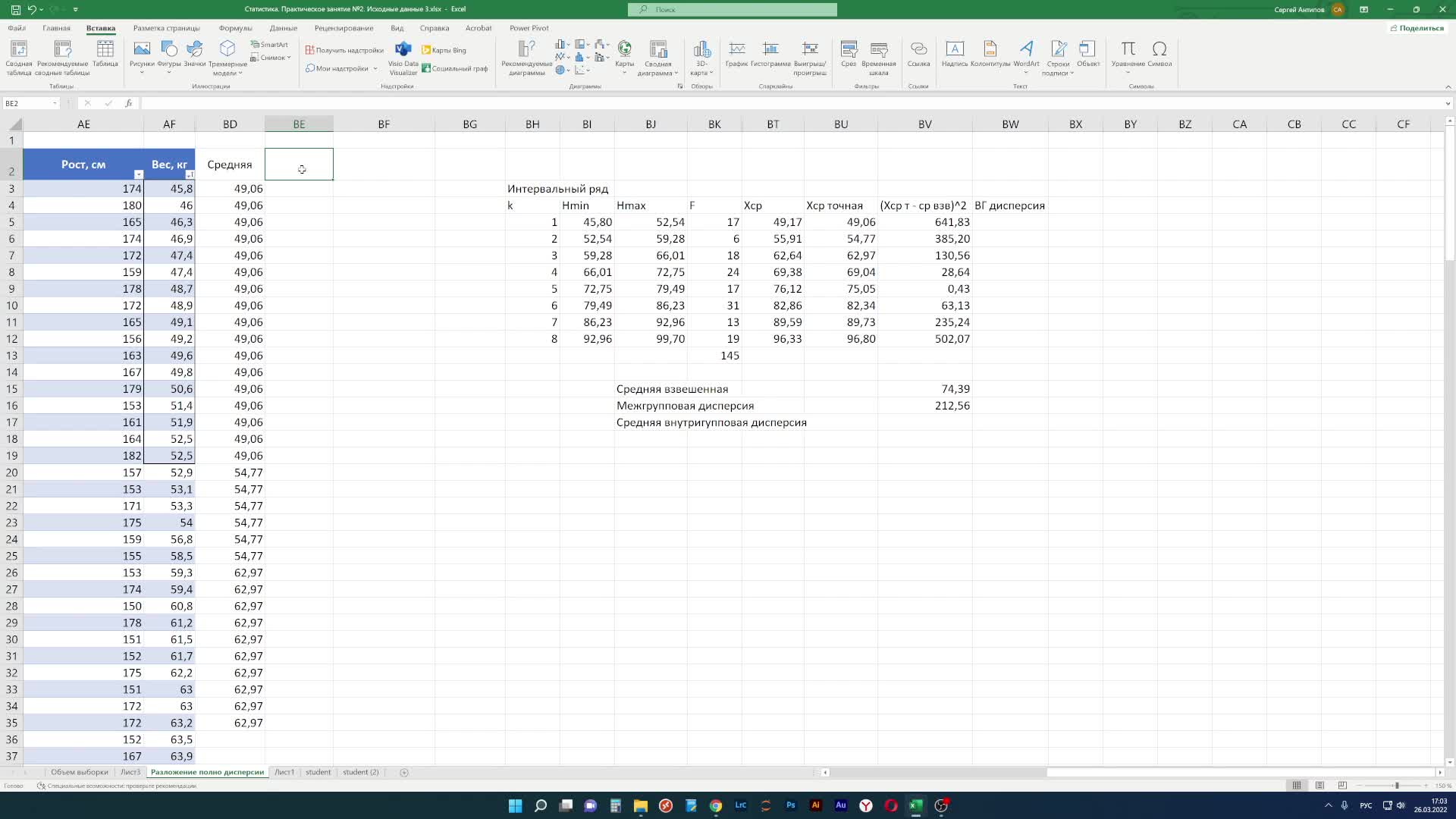The image size is (1456, 819).
Task: Insert a Выигрыш/проигрыш sparkline
Action: point(810,58)
